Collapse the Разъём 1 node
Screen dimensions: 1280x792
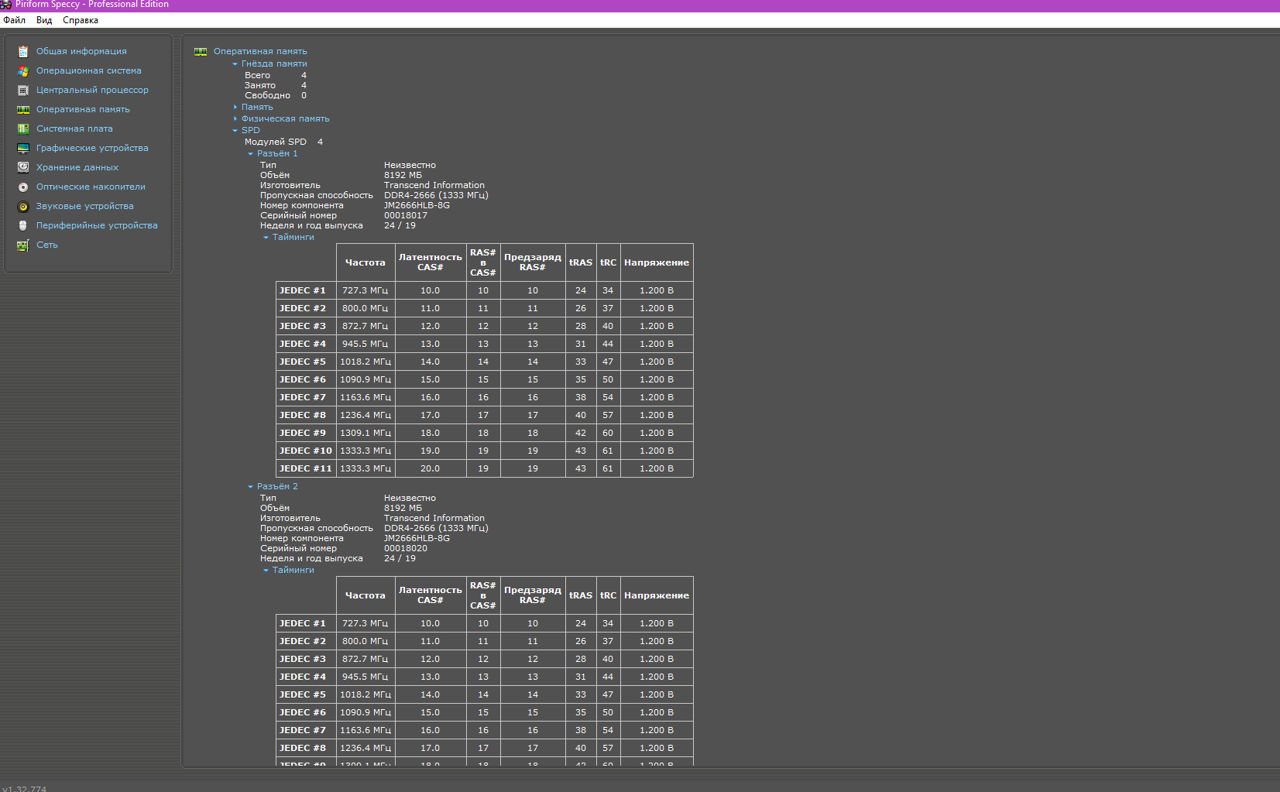tap(251, 154)
